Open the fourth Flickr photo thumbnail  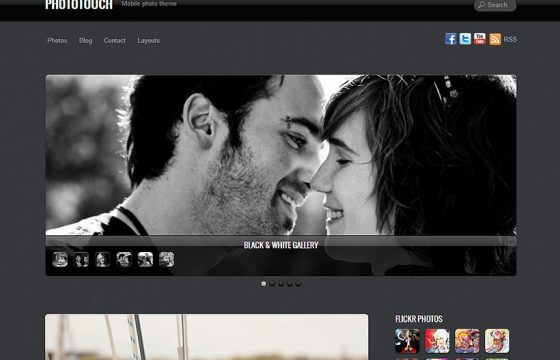497,341
